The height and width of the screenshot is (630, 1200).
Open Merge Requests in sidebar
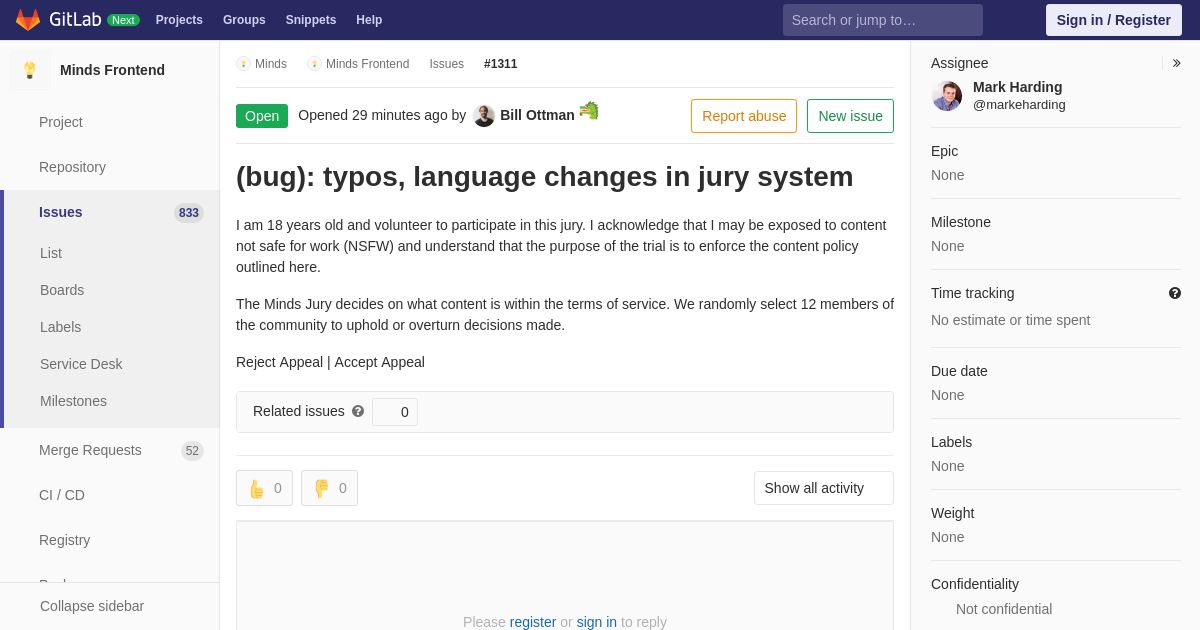[x=90, y=450]
